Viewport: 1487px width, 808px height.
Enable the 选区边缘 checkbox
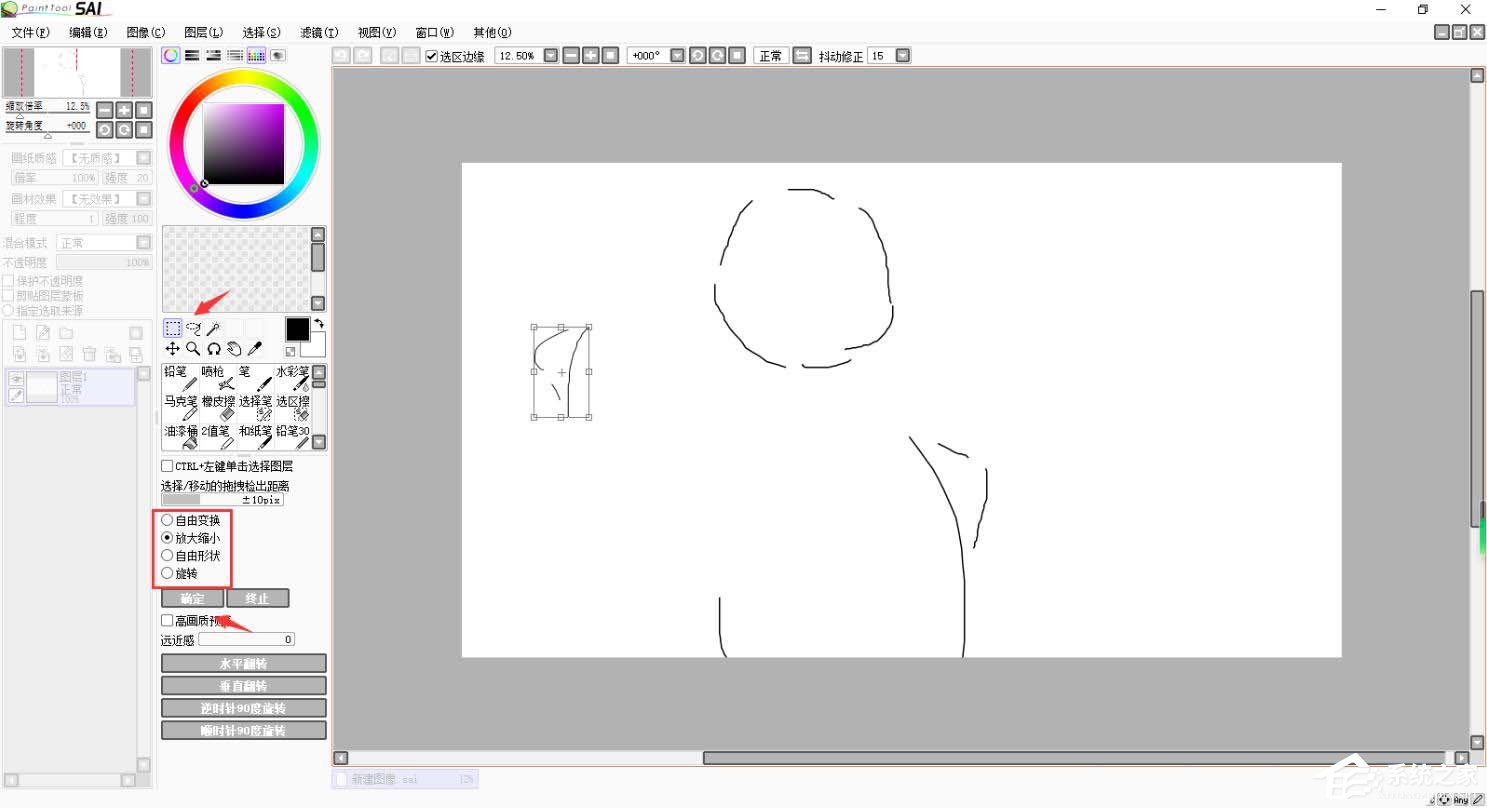tap(432, 56)
